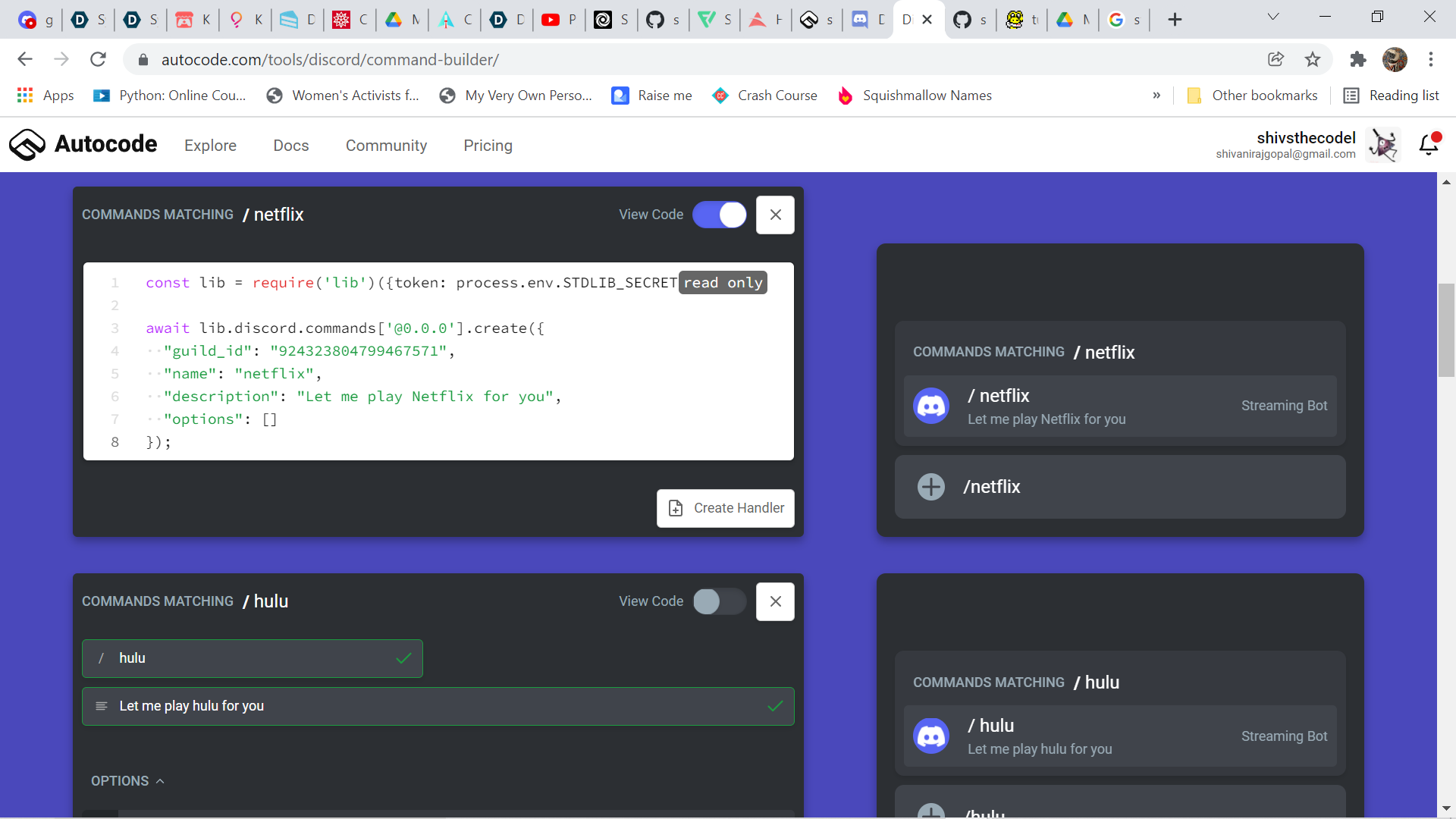
Task: Reload the page using the refresh icon
Action: (98, 59)
